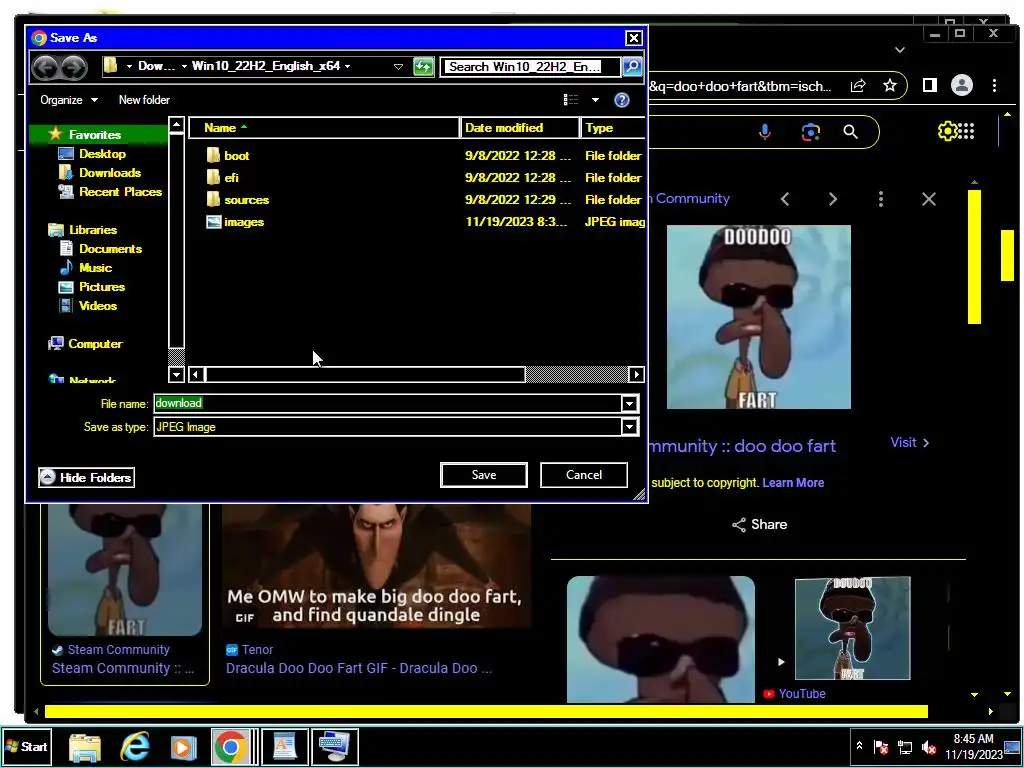Open the Start menu
1024x768 pixels.
[27, 746]
